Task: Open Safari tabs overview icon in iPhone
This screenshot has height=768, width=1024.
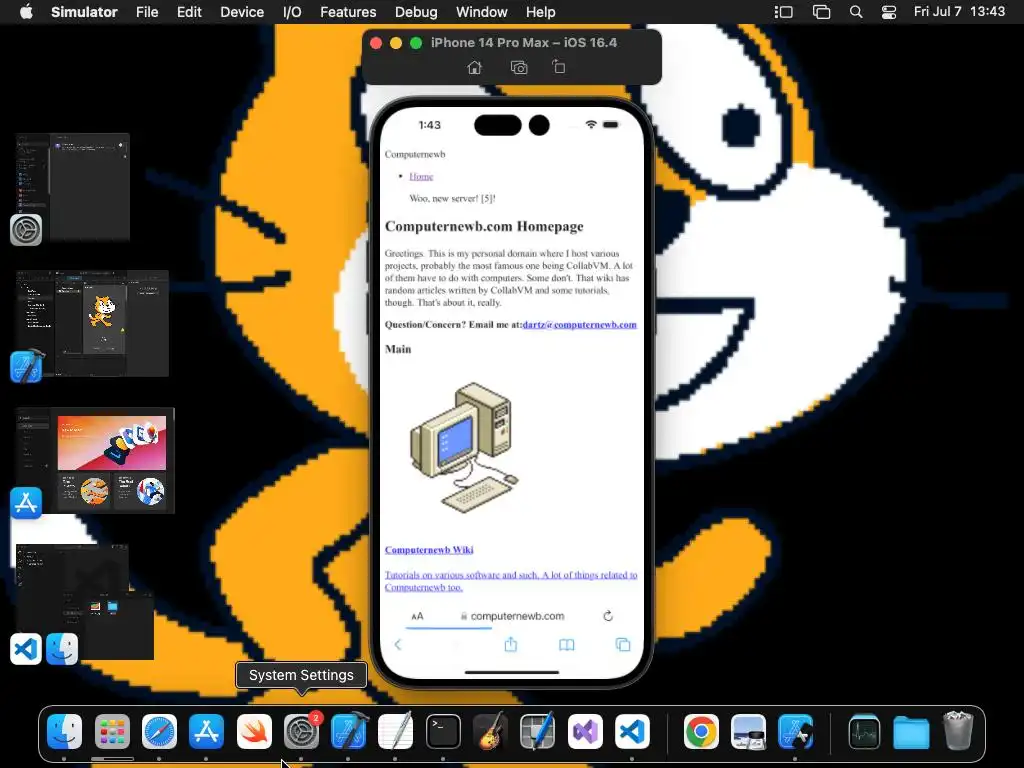Action: 623,645
